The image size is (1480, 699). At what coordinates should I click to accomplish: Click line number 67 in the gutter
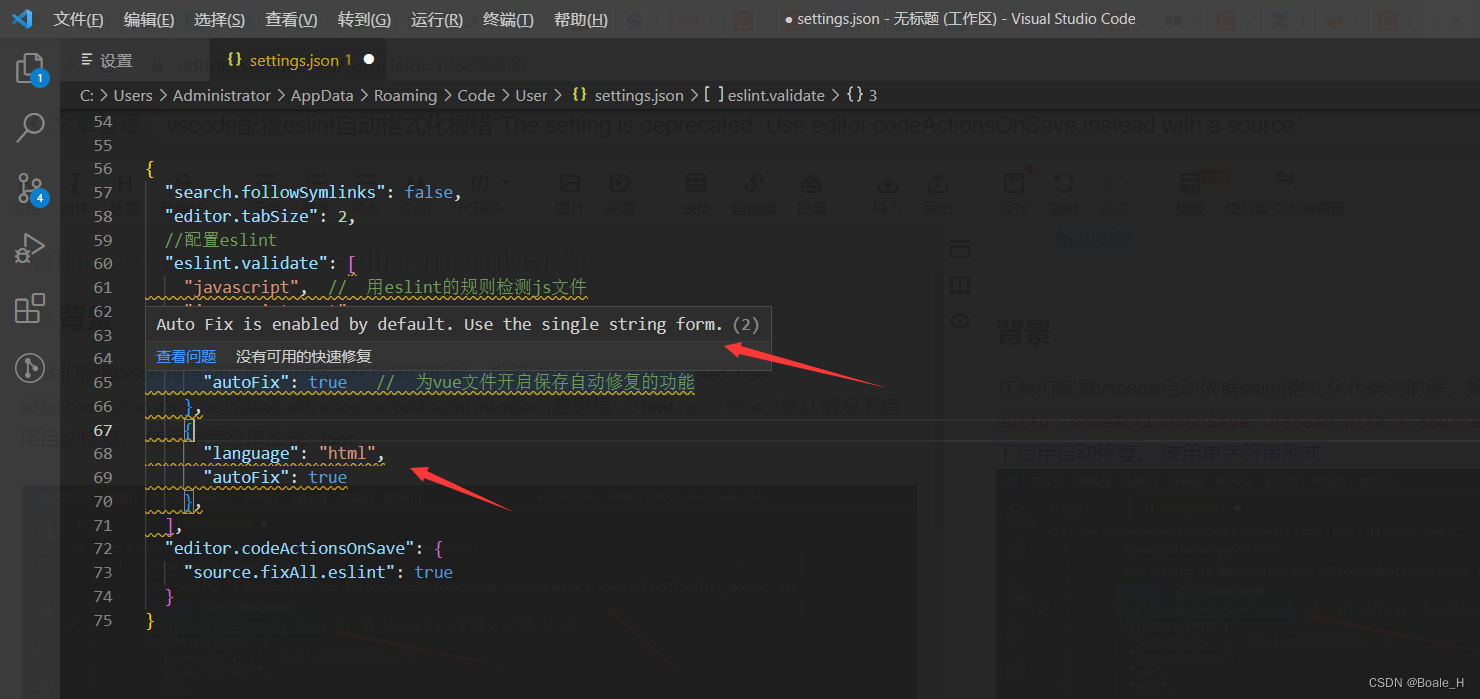click(103, 429)
